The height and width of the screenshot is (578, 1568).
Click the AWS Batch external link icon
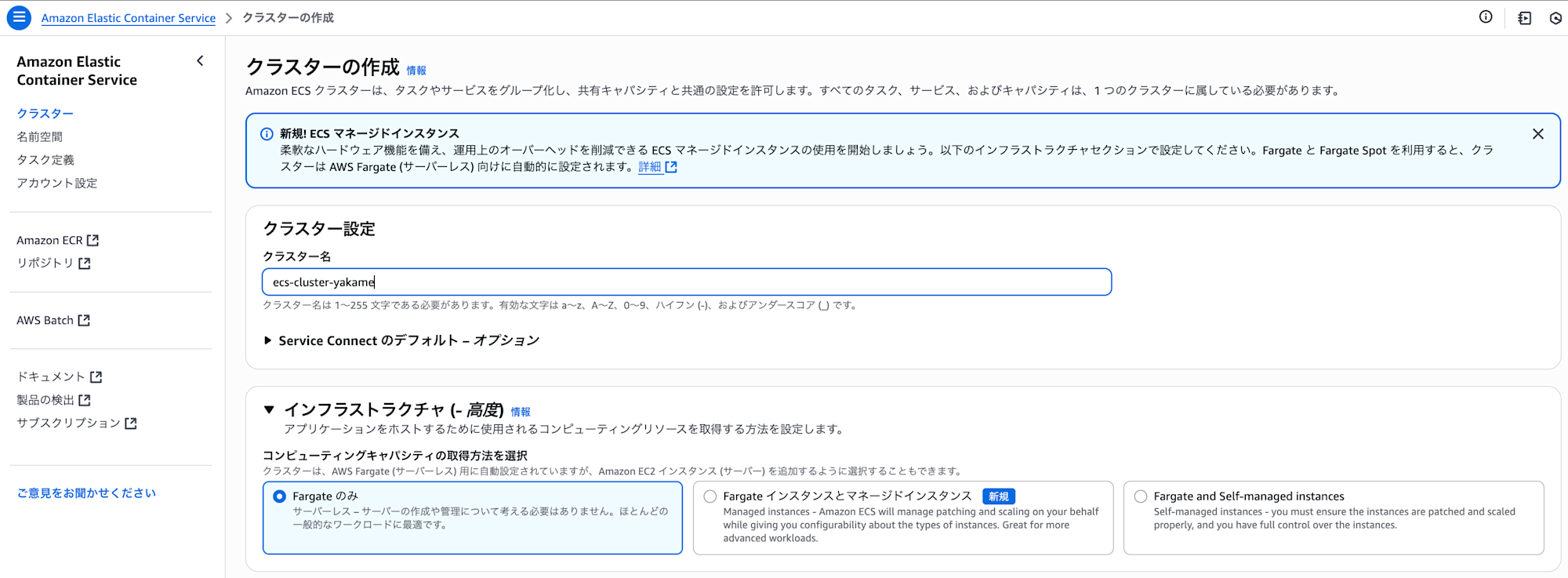(84, 320)
